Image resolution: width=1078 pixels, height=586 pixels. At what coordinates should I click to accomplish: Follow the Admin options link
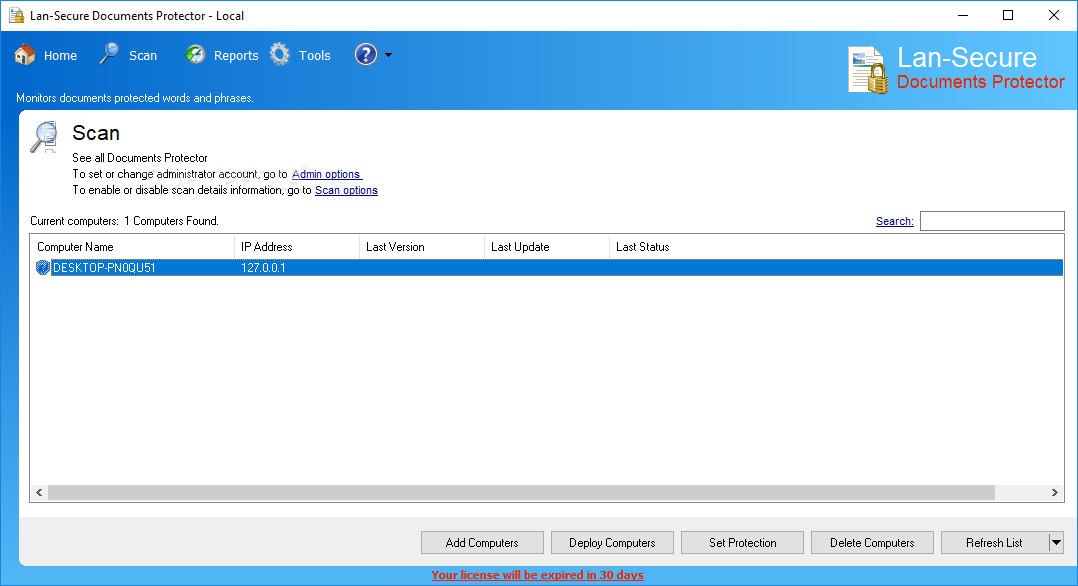327,174
